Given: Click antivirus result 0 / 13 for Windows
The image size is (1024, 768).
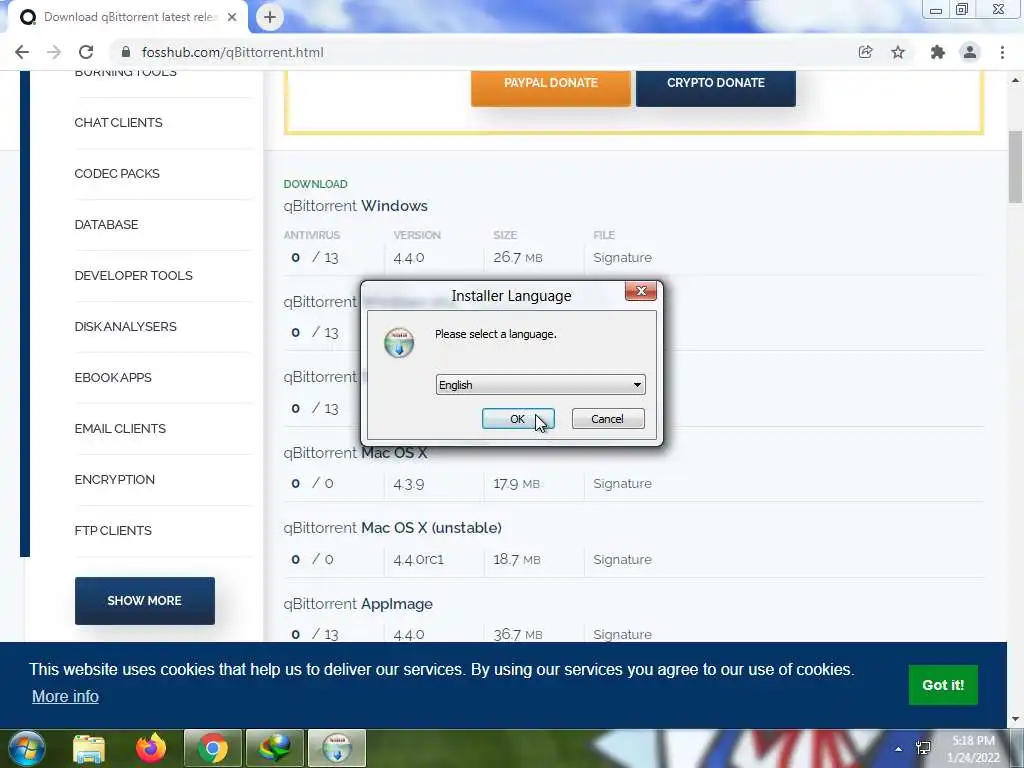Looking at the screenshot, I should click(315, 257).
